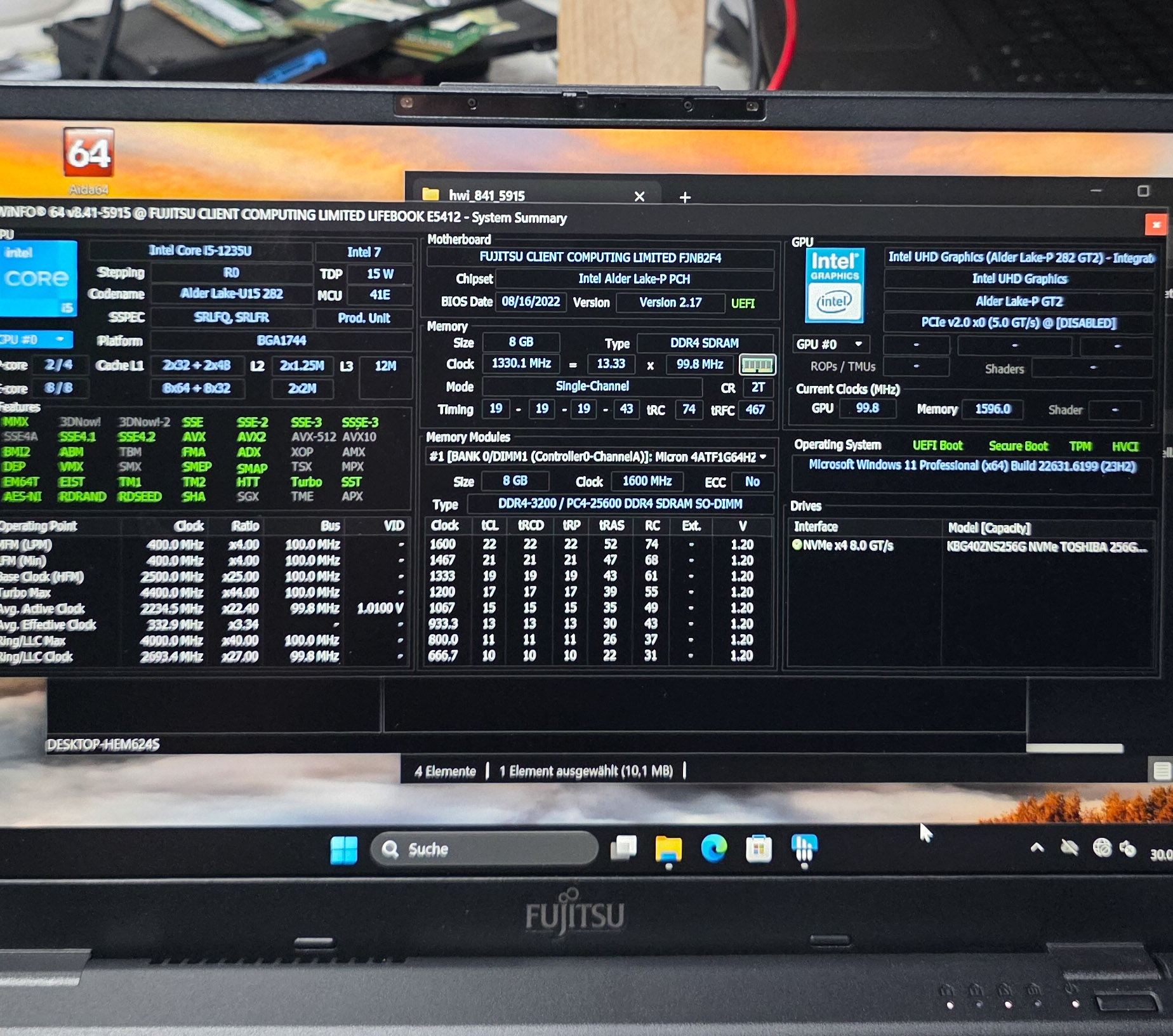
Task: Click the "UEFI Boot" status label
Action: [938, 446]
